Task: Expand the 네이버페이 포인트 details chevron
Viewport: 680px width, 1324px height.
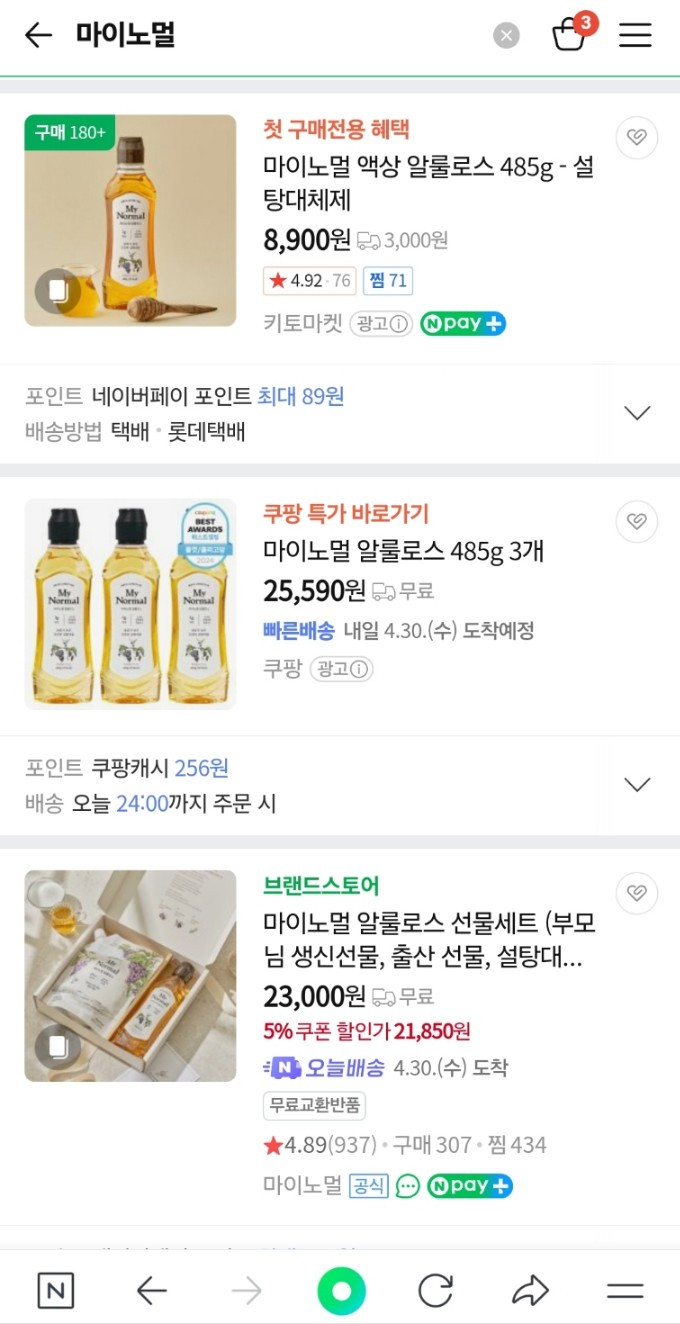Action: point(637,412)
